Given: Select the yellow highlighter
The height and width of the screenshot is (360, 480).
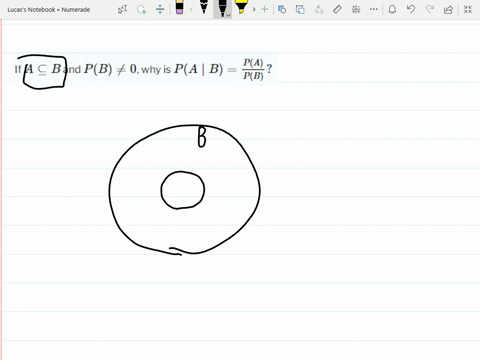Looking at the screenshot, I should click(x=241, y=7).
